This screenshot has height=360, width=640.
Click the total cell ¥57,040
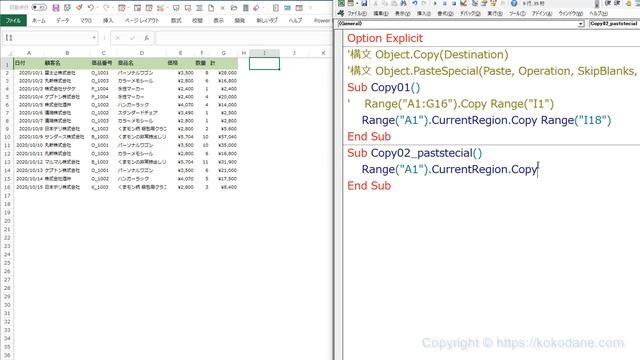click(x=224, y=137)
